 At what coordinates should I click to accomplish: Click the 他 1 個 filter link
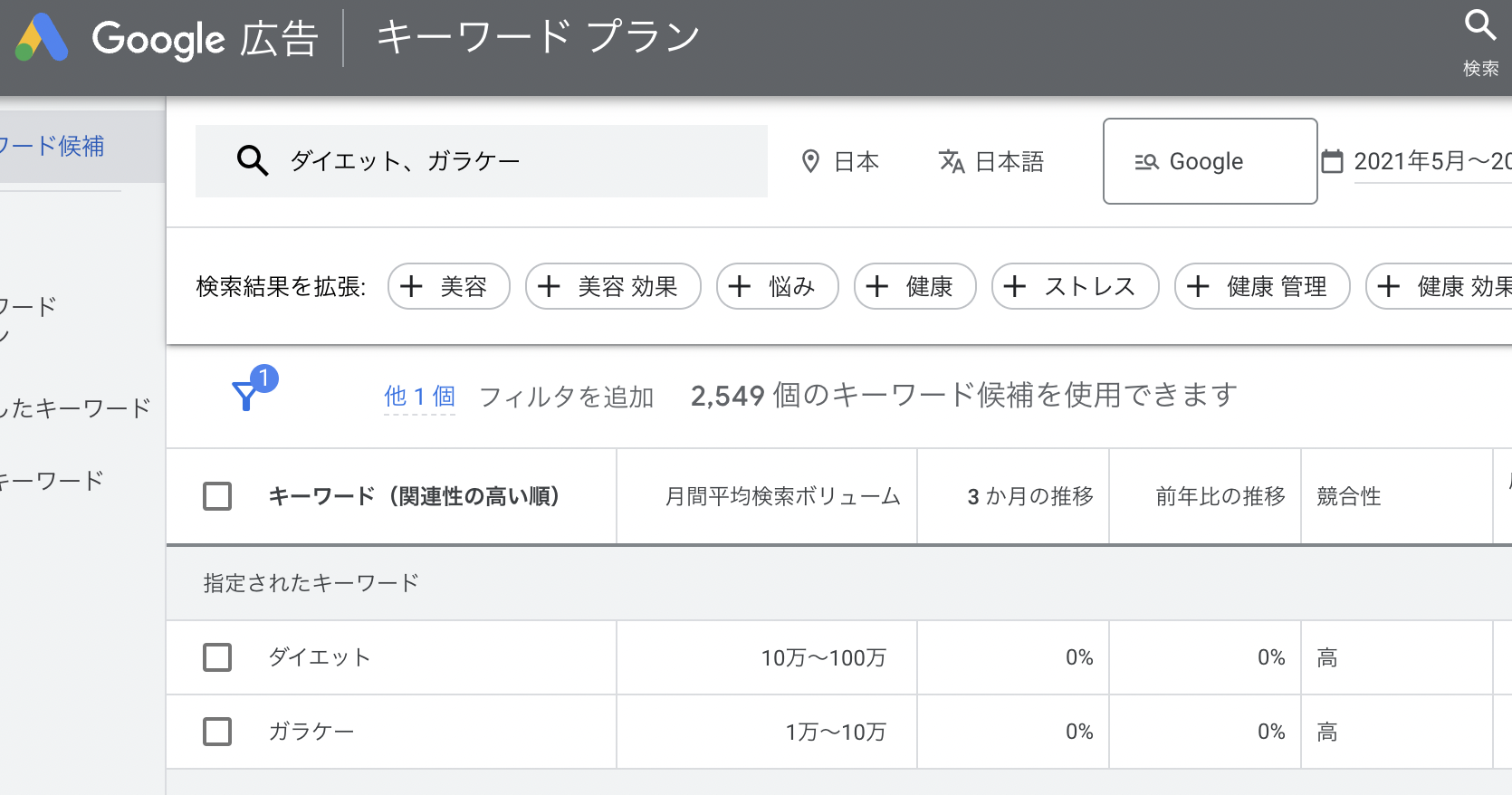(419, 397)
